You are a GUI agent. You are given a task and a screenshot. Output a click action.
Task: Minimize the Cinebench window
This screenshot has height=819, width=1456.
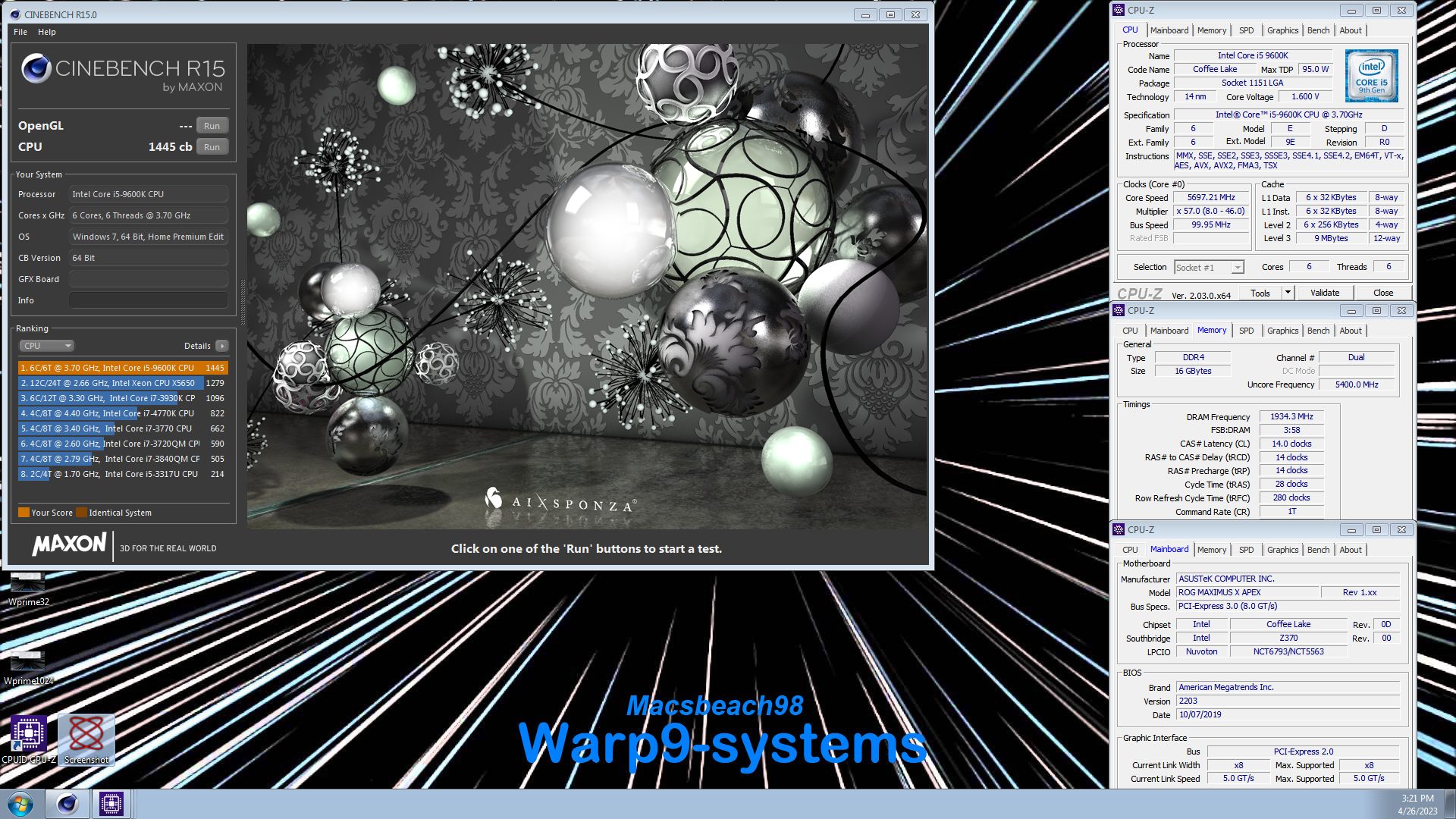(865, 14)
